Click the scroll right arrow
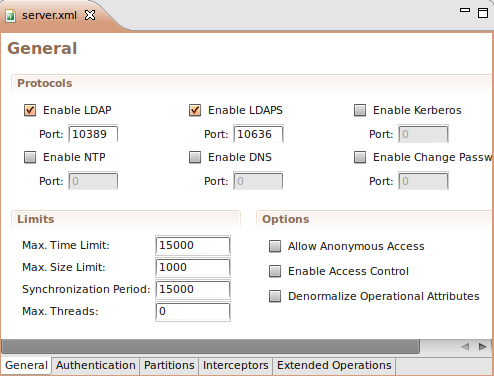This screenshot has height=376, width=494. (x=482, y=347)
